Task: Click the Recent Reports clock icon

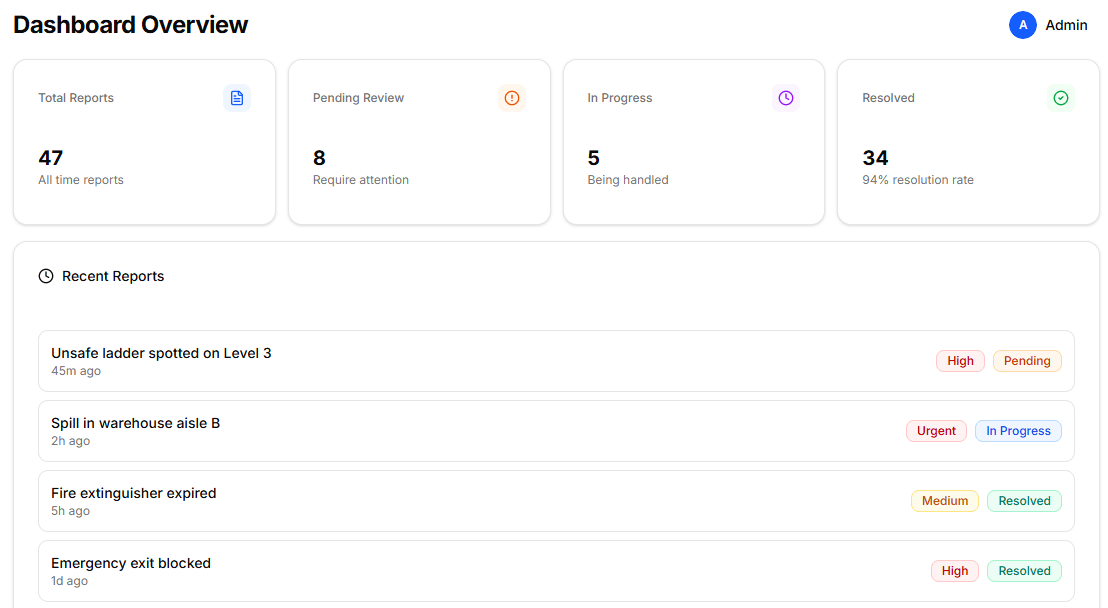Action: pos(46,276)
